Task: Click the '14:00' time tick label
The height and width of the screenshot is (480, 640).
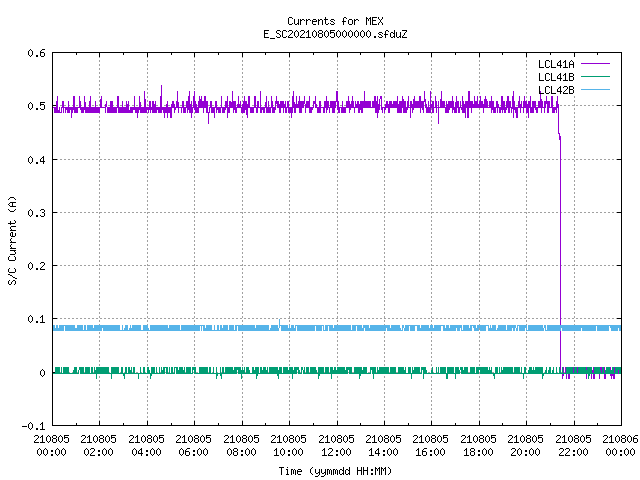Action: (383, 452)
